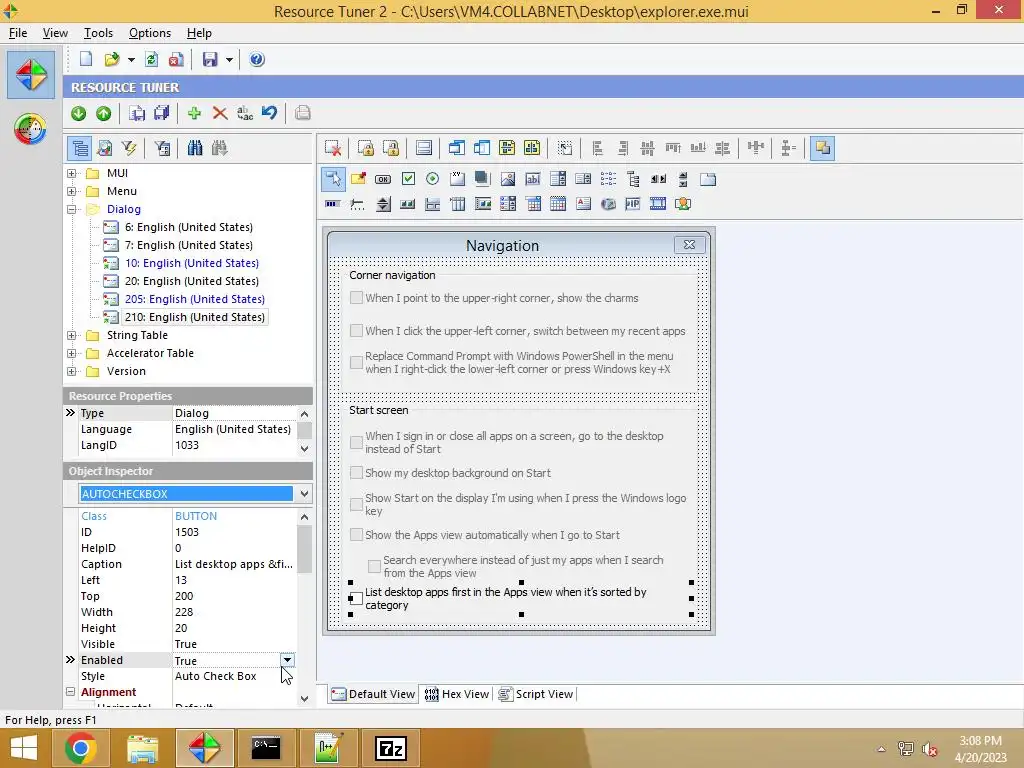This screenshot has height=768, width=1024.
Task: Click the align left edges icon
Action: (x=597, y=148)
